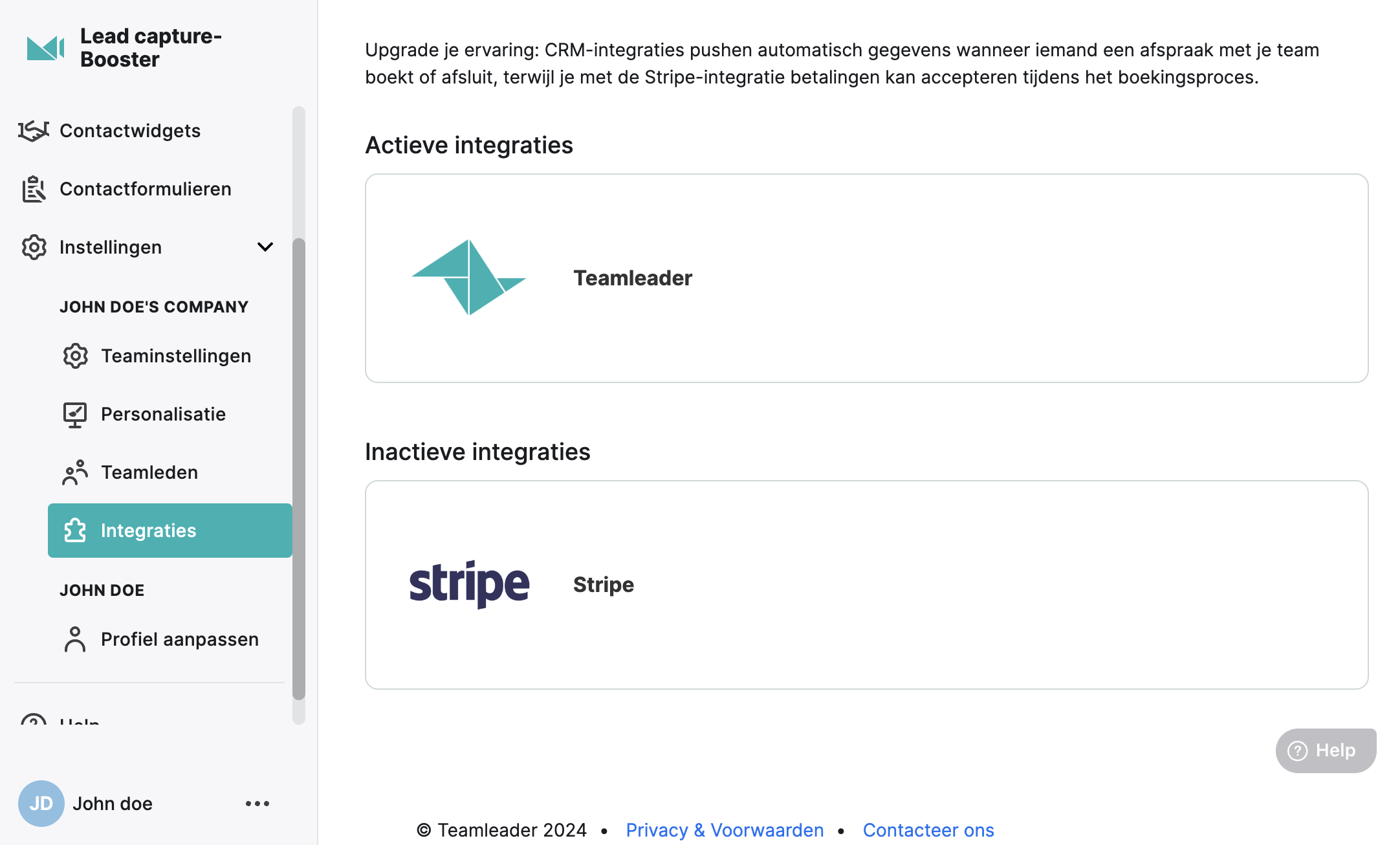Click the Personalisatie monitor icon
The height and width of the screenshot is (845, 1400).
click(x=75, y=414)
